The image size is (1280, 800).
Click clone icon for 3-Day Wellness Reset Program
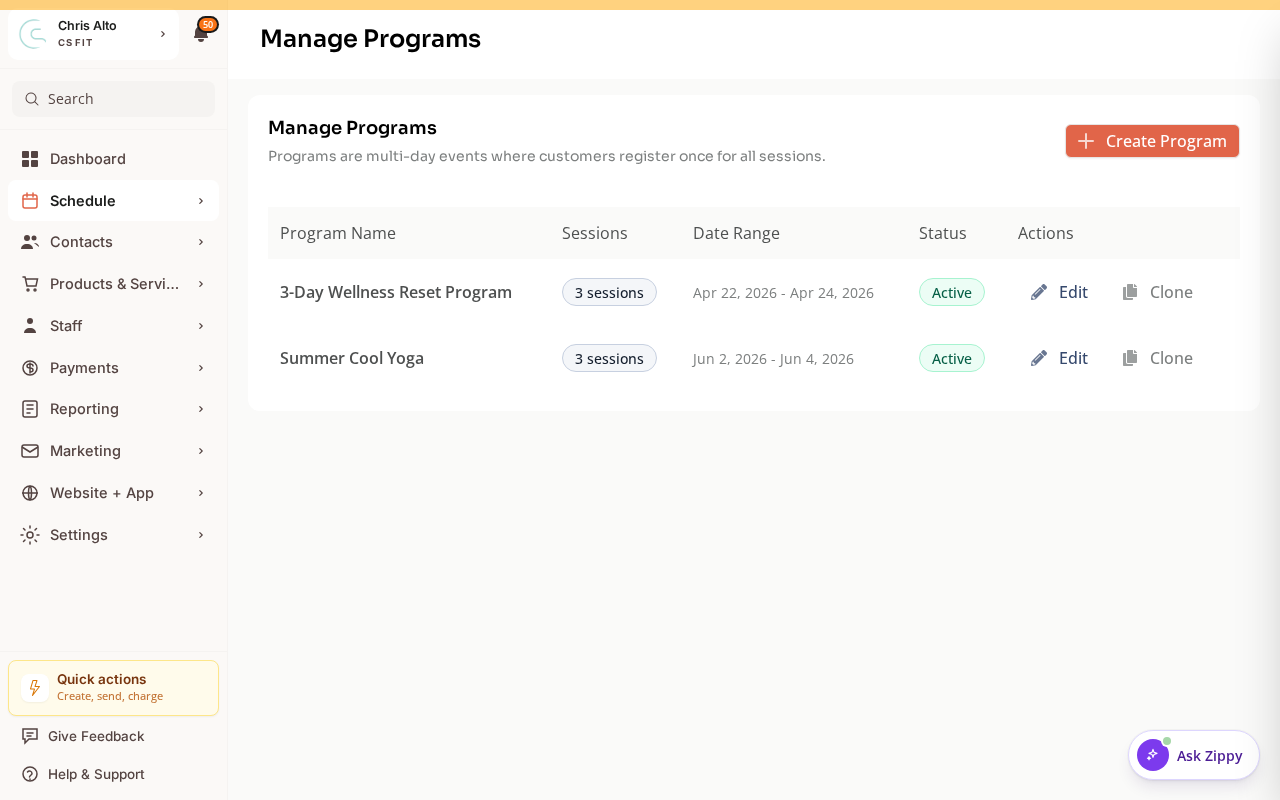pos(1130,292)
